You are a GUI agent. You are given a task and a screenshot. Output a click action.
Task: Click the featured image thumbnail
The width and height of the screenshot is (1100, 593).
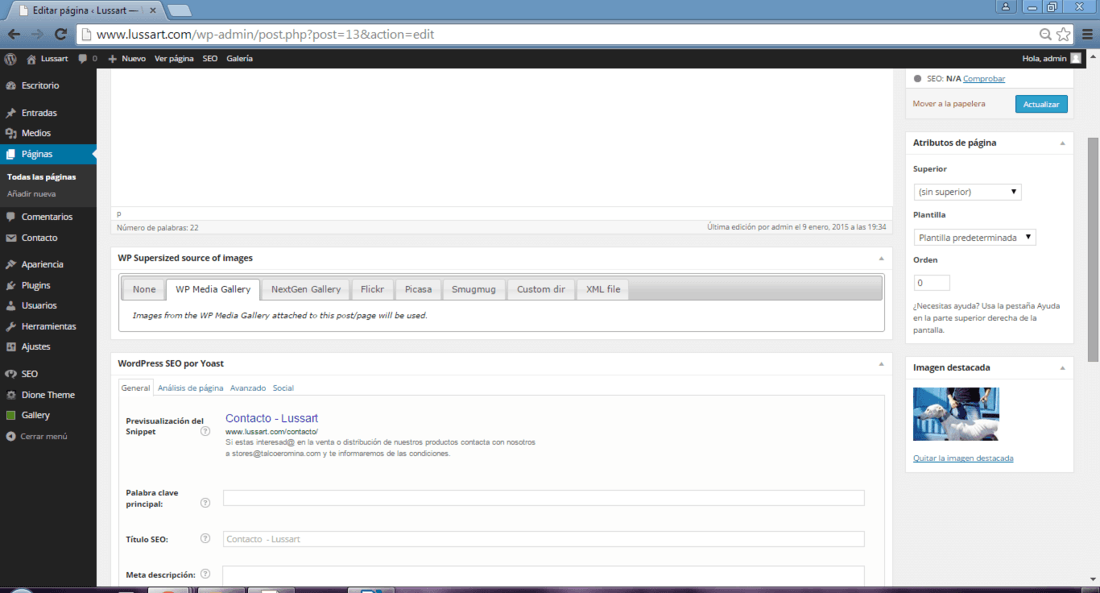955,414
